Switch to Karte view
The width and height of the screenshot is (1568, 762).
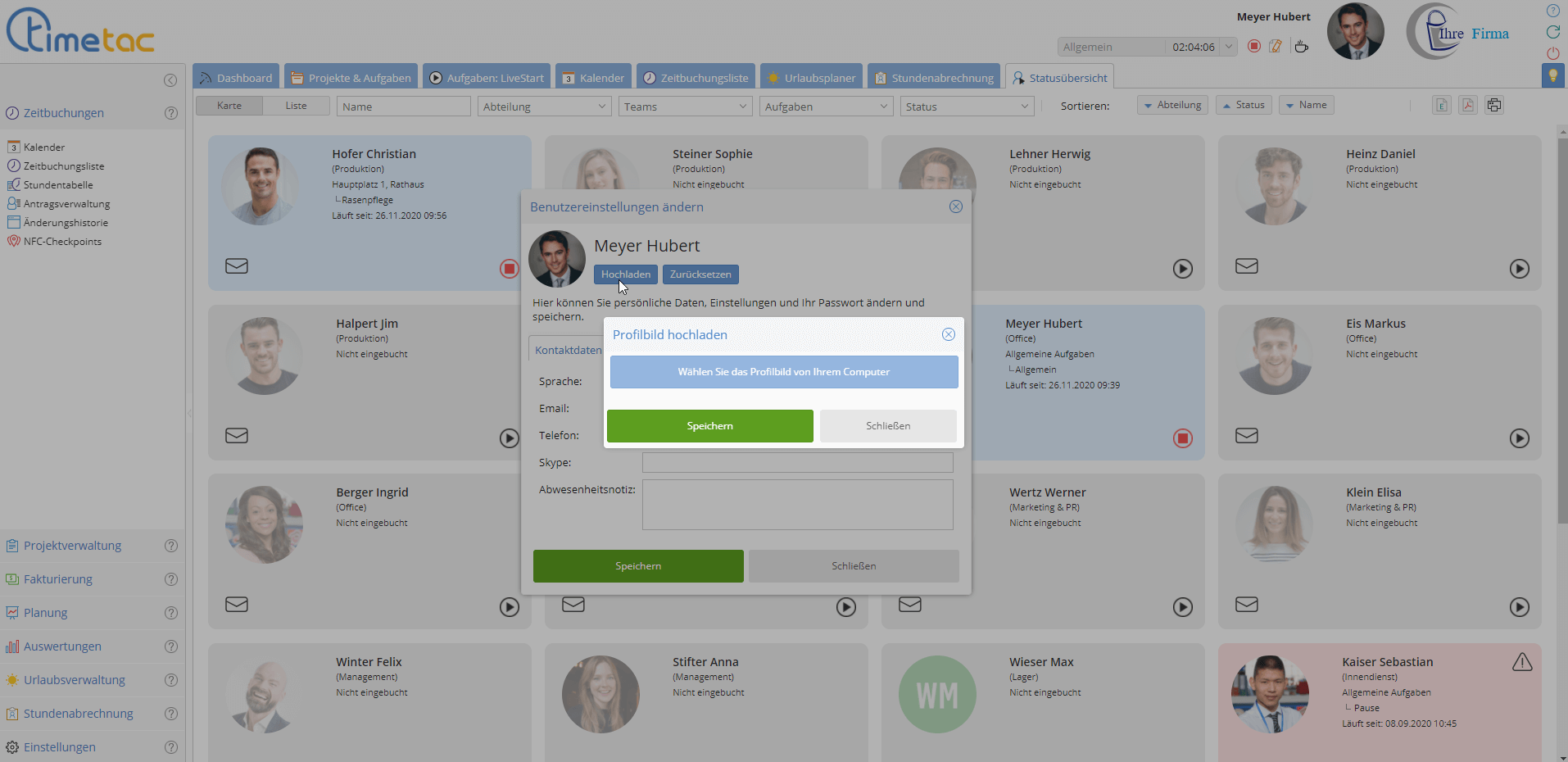click(x=229, y=106)
